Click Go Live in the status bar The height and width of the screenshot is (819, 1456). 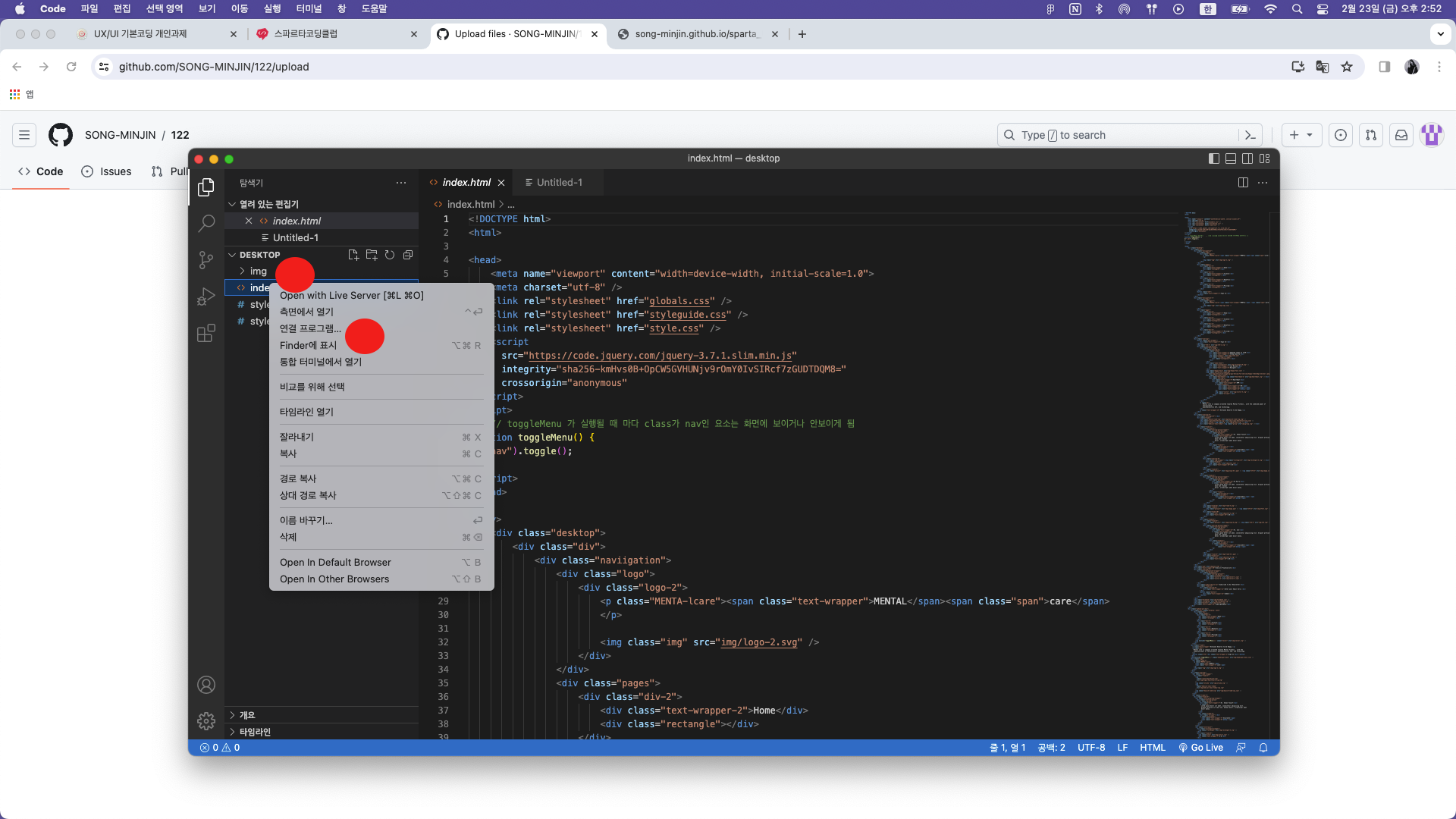(1201, 748)
